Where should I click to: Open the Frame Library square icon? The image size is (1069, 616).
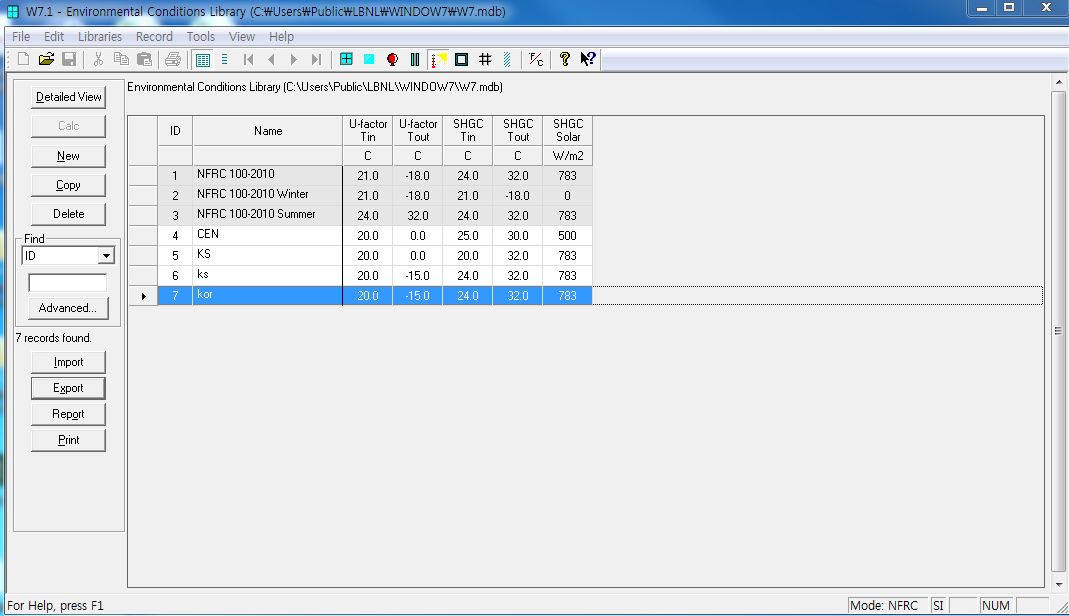point(462,60)
